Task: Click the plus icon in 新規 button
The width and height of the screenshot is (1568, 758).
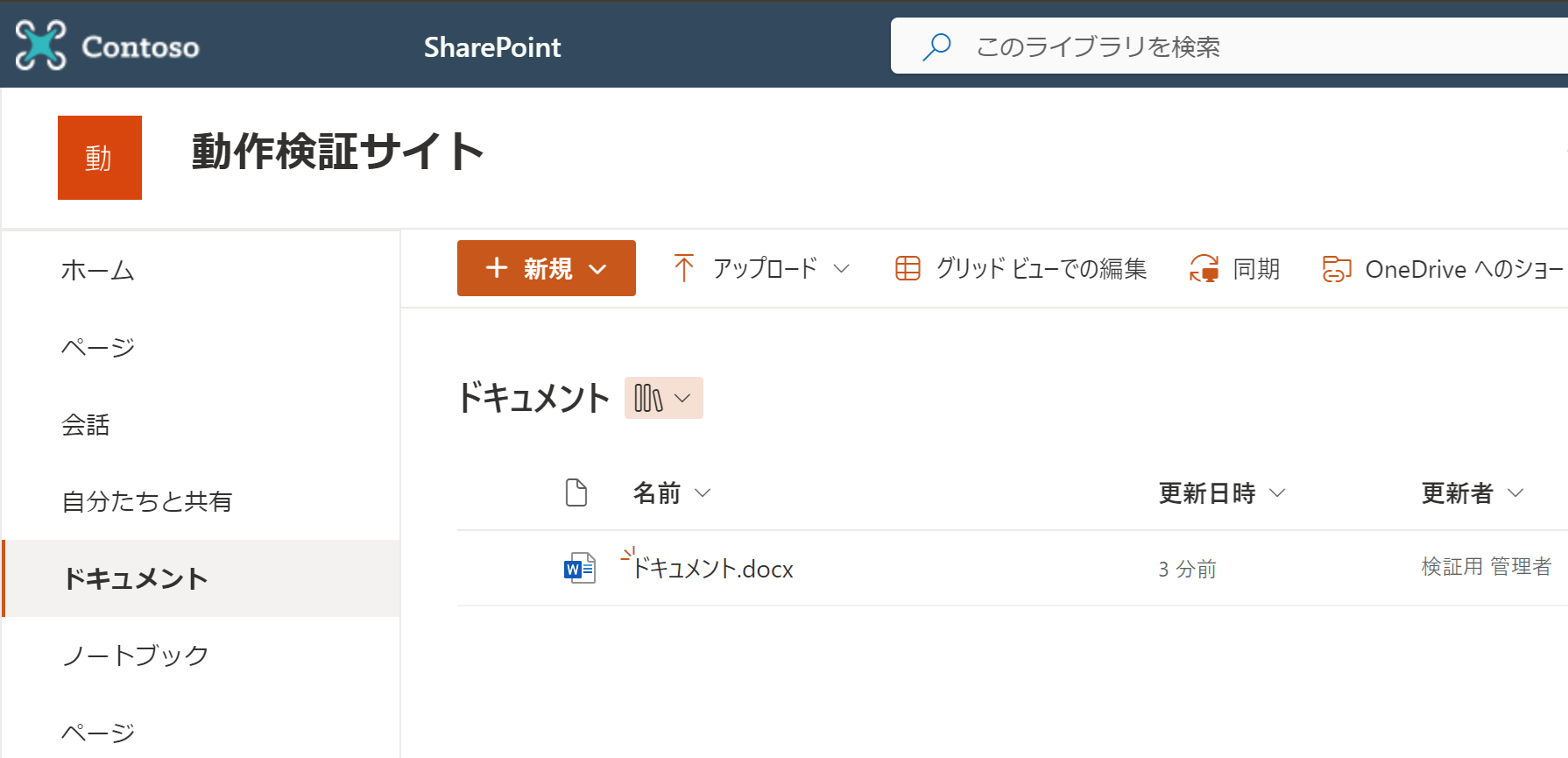Action: pos(497,268)
